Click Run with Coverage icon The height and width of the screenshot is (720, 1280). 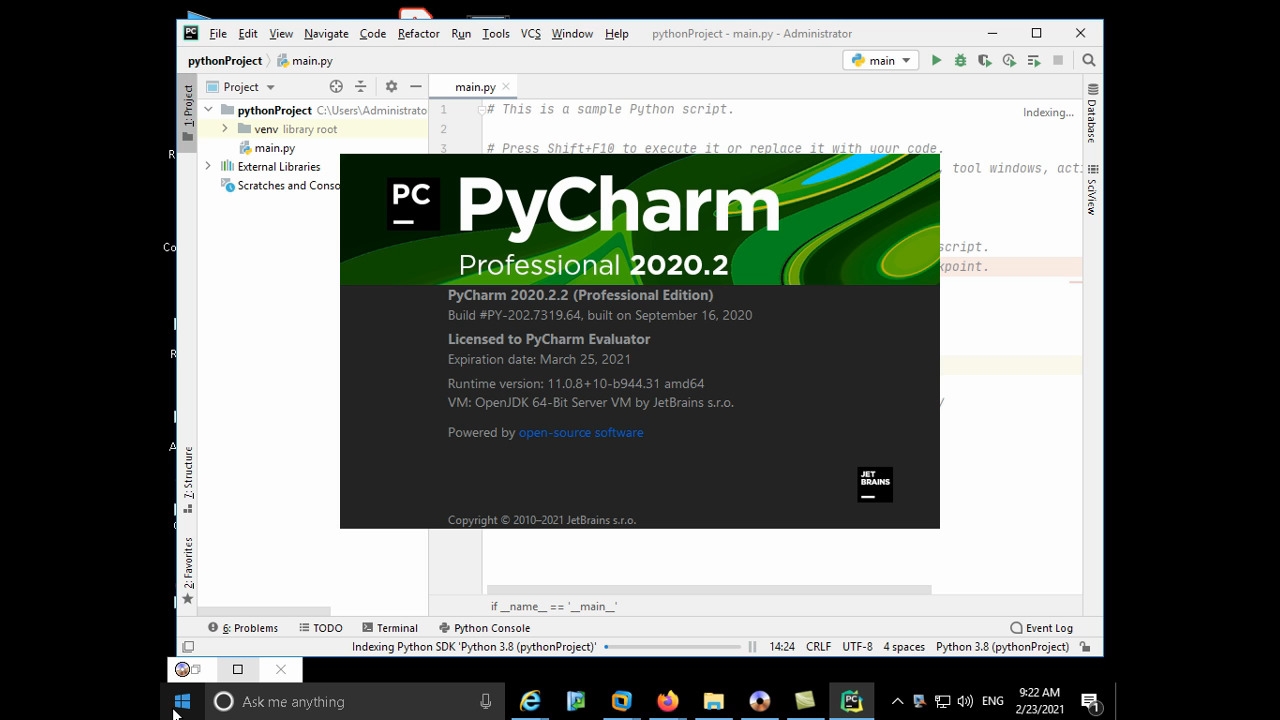tap(984, 61)
